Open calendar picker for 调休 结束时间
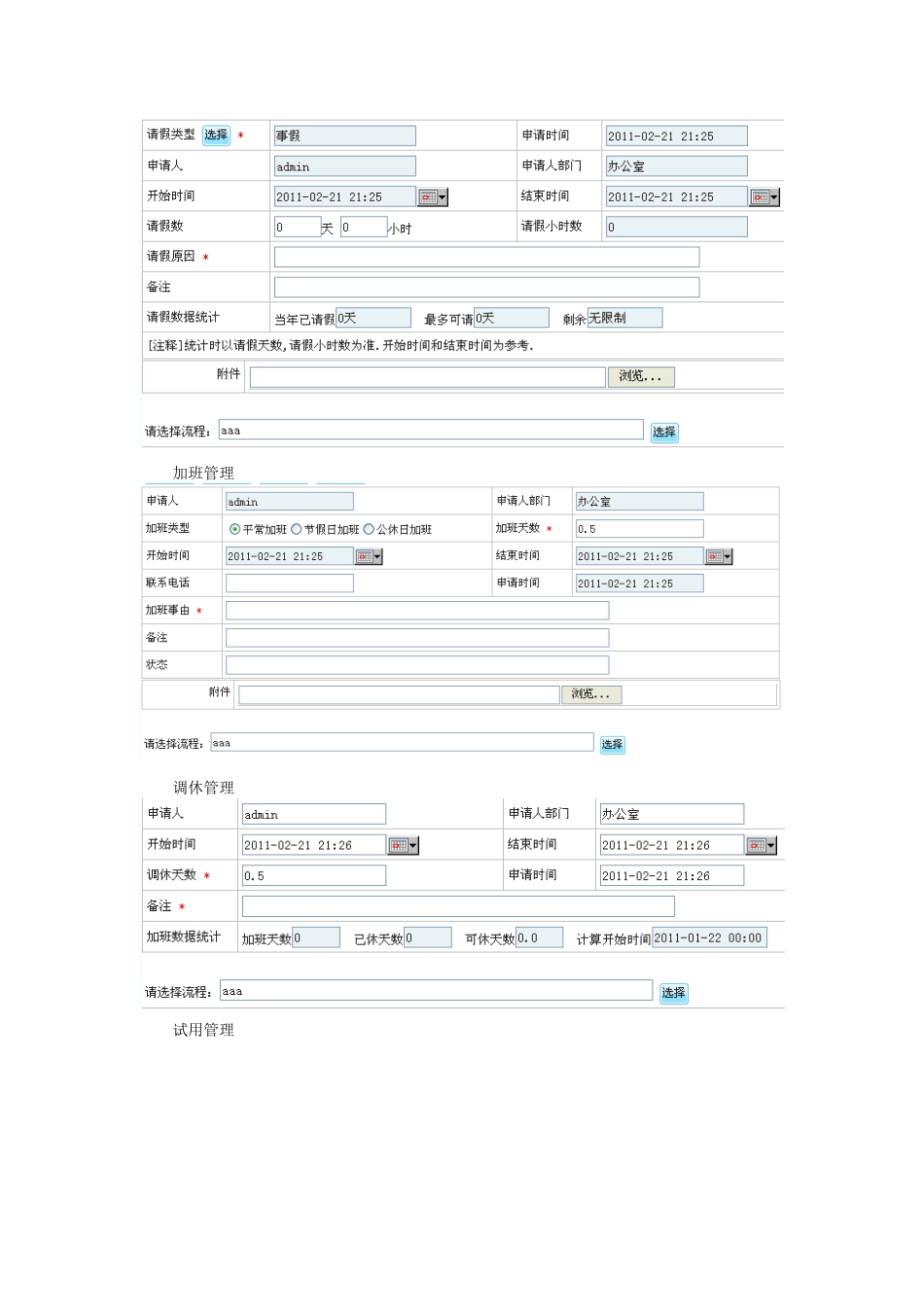924x1307 pixels. (x=762, y=845)
